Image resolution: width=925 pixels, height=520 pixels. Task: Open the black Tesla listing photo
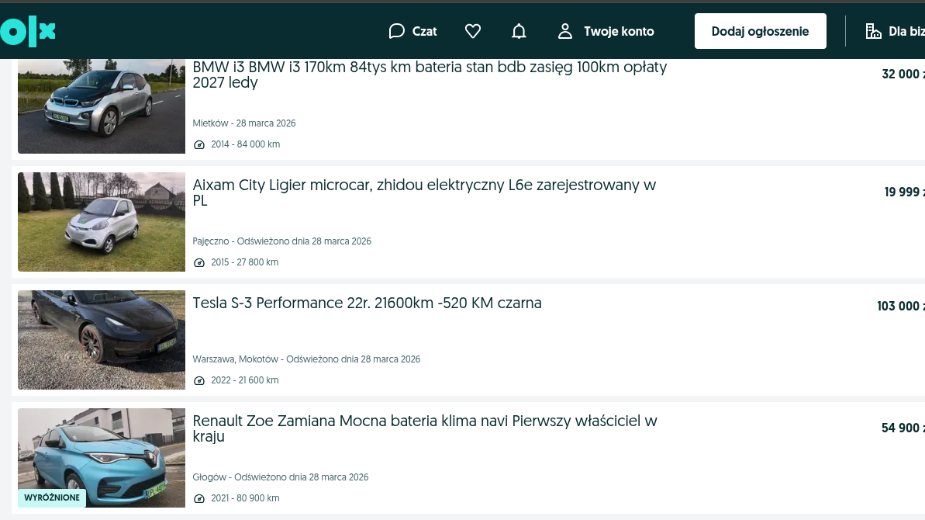101,340
